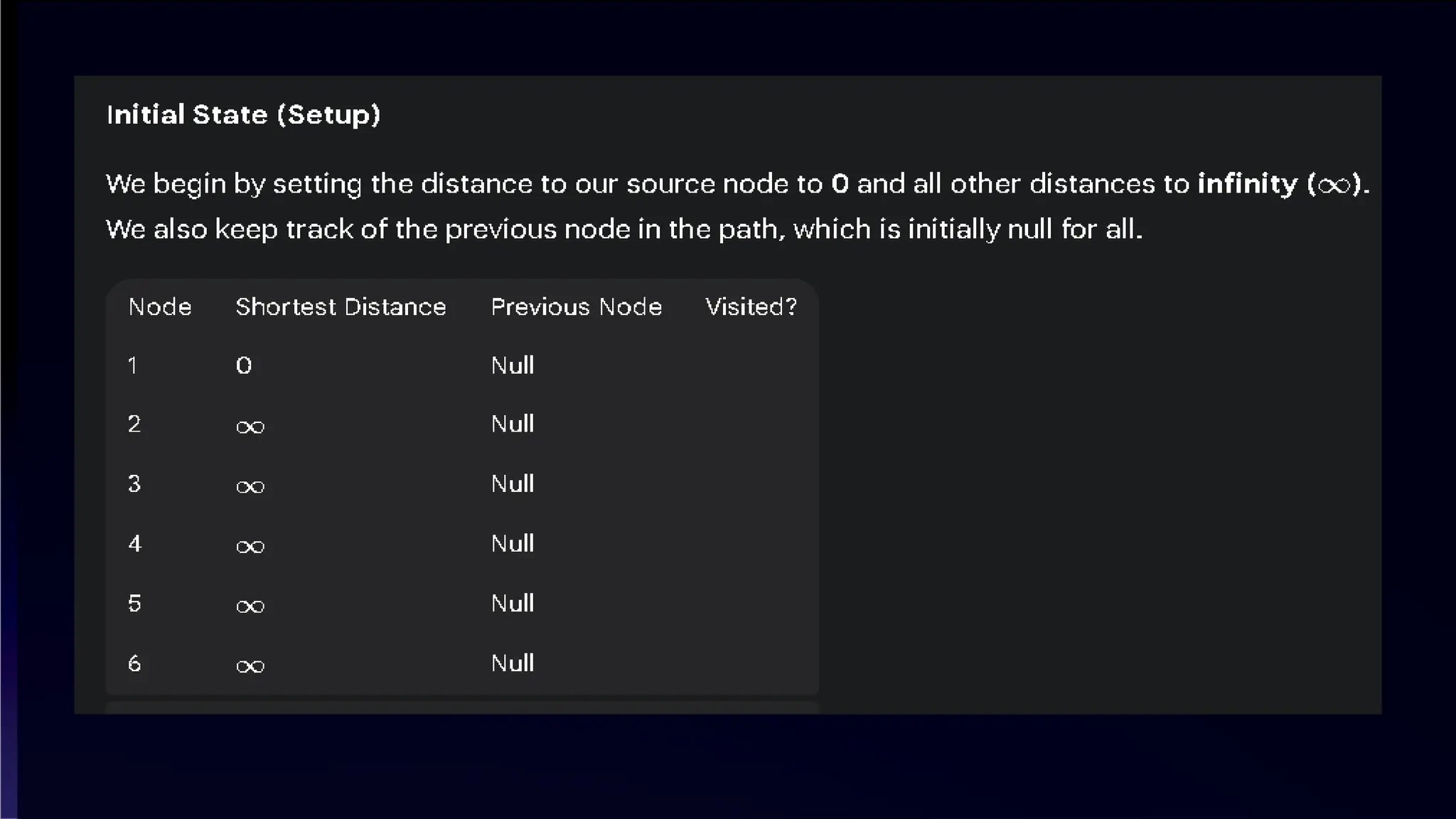The width and height of the screenshot is (1456, 819).
Task: Select node number 6 in the table
Action: point(134,663)
